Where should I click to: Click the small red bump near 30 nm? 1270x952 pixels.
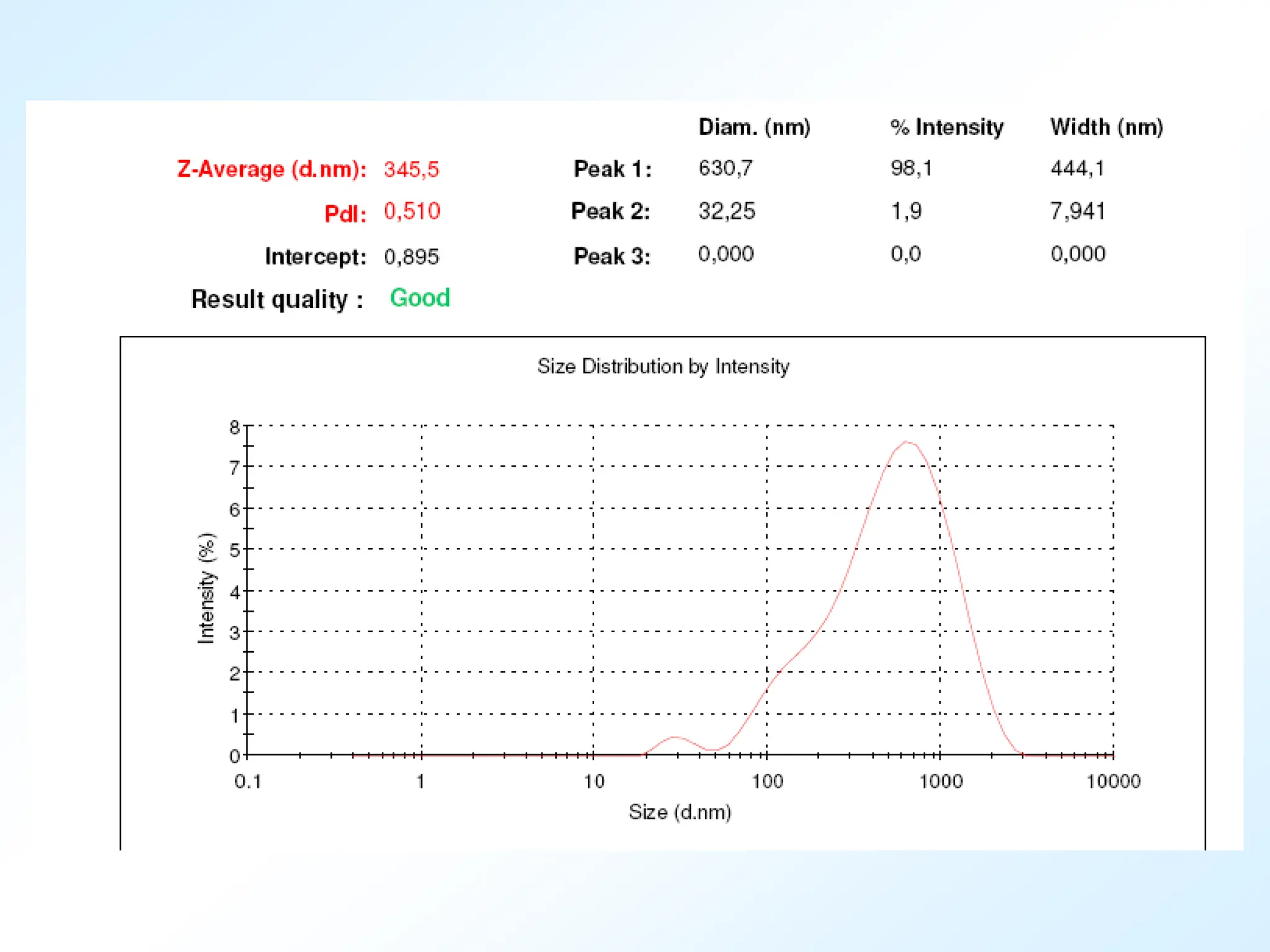click(675, 738)
